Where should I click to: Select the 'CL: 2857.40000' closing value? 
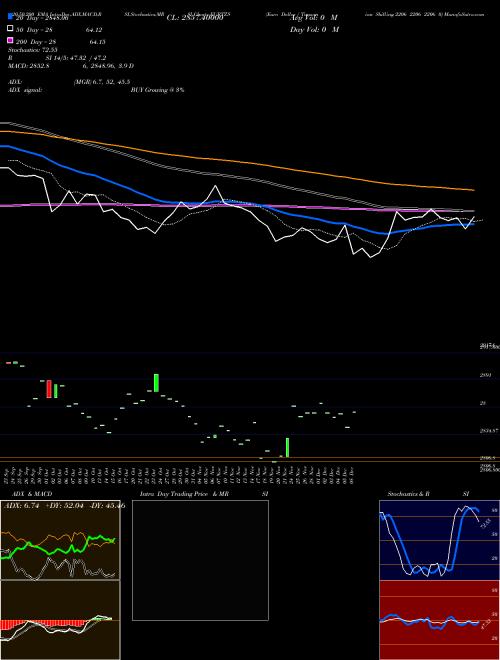click(195, 18)
